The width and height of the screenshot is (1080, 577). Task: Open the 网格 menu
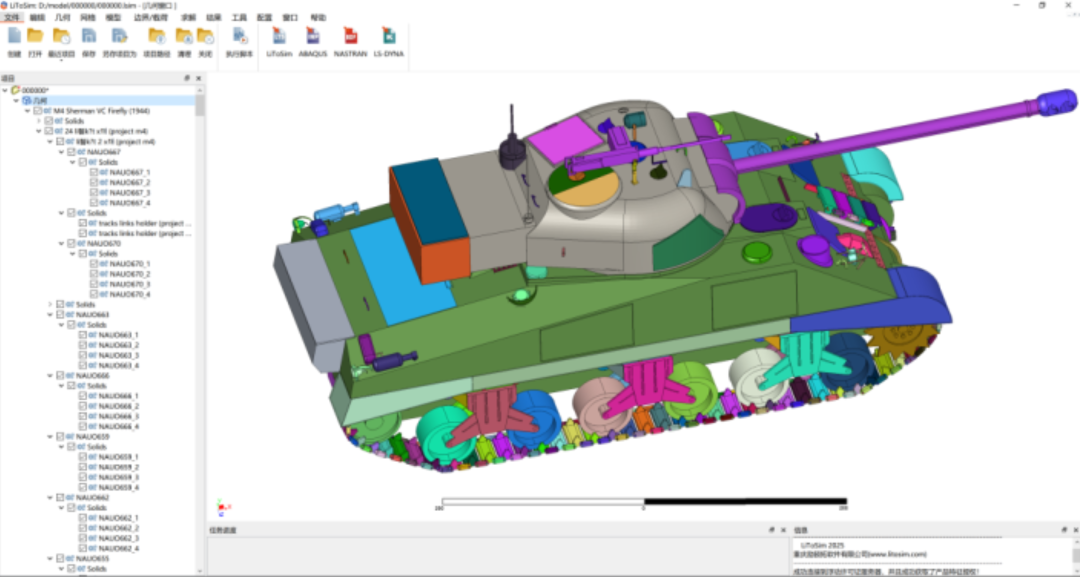(88, 17)
